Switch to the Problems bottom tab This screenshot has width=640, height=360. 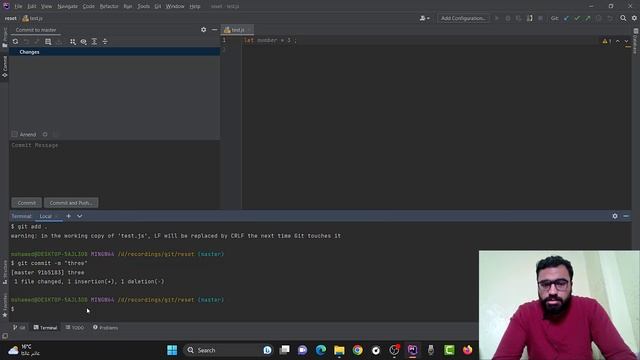coord(105,327)
